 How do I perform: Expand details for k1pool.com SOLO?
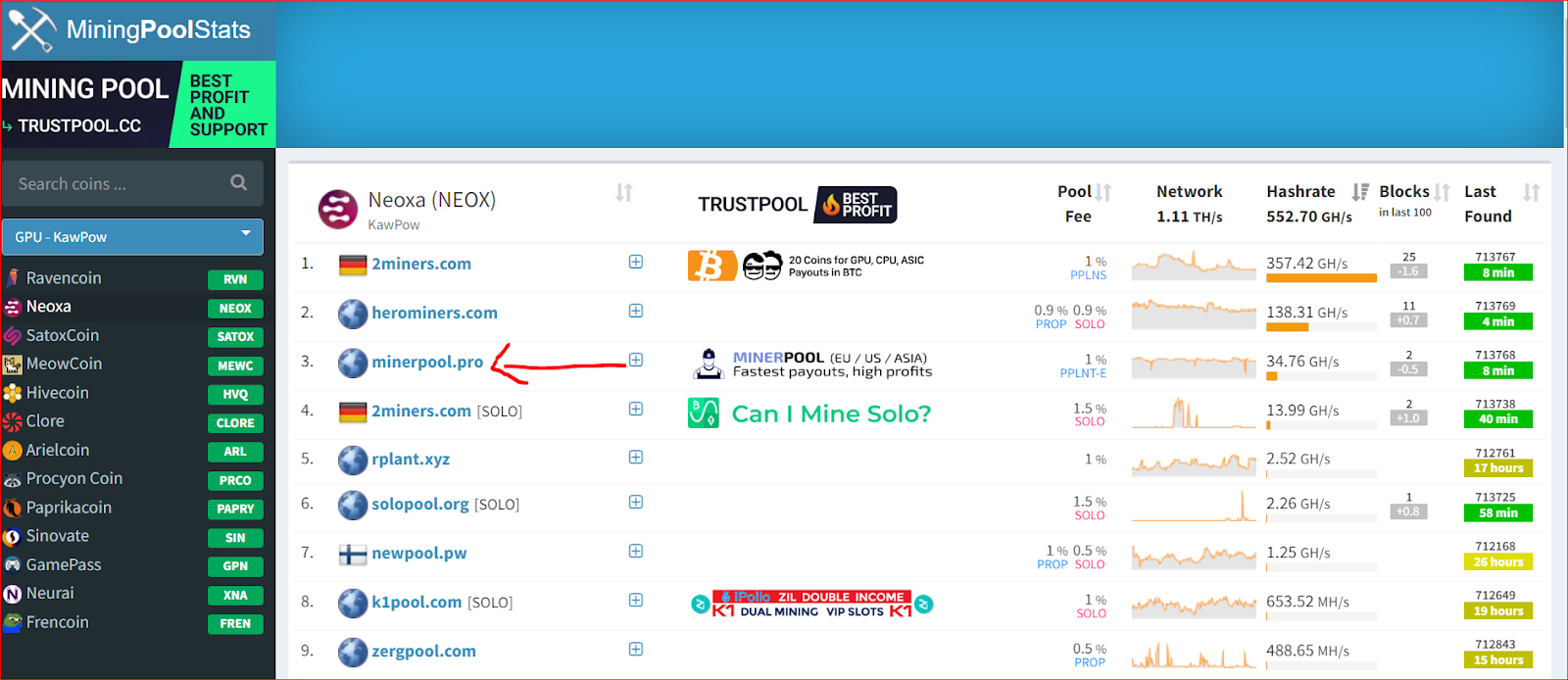pos(636,600)
